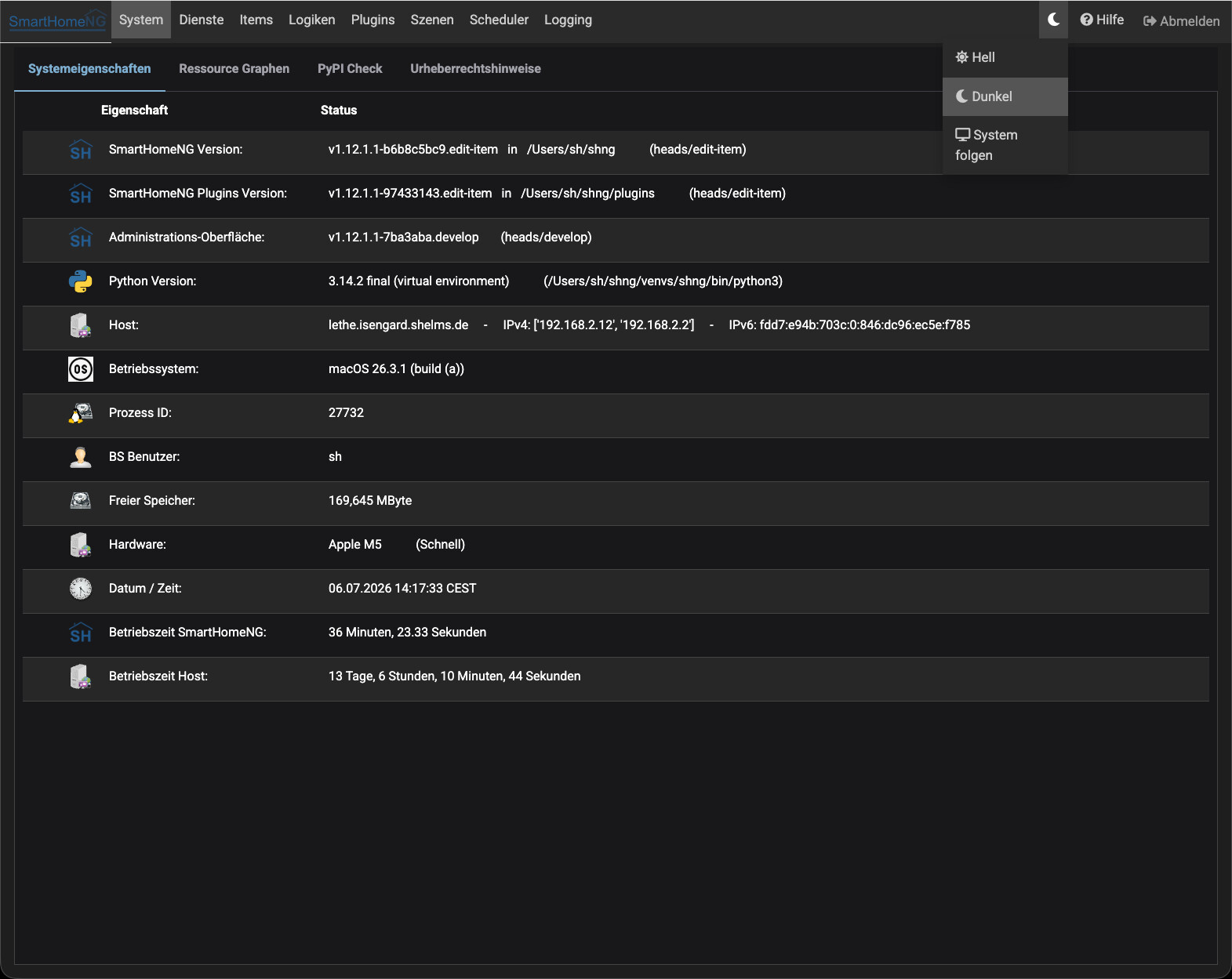Click SH icon of Plugins Version row
This screenshot has width=1232, height=979.
[81, 194]
